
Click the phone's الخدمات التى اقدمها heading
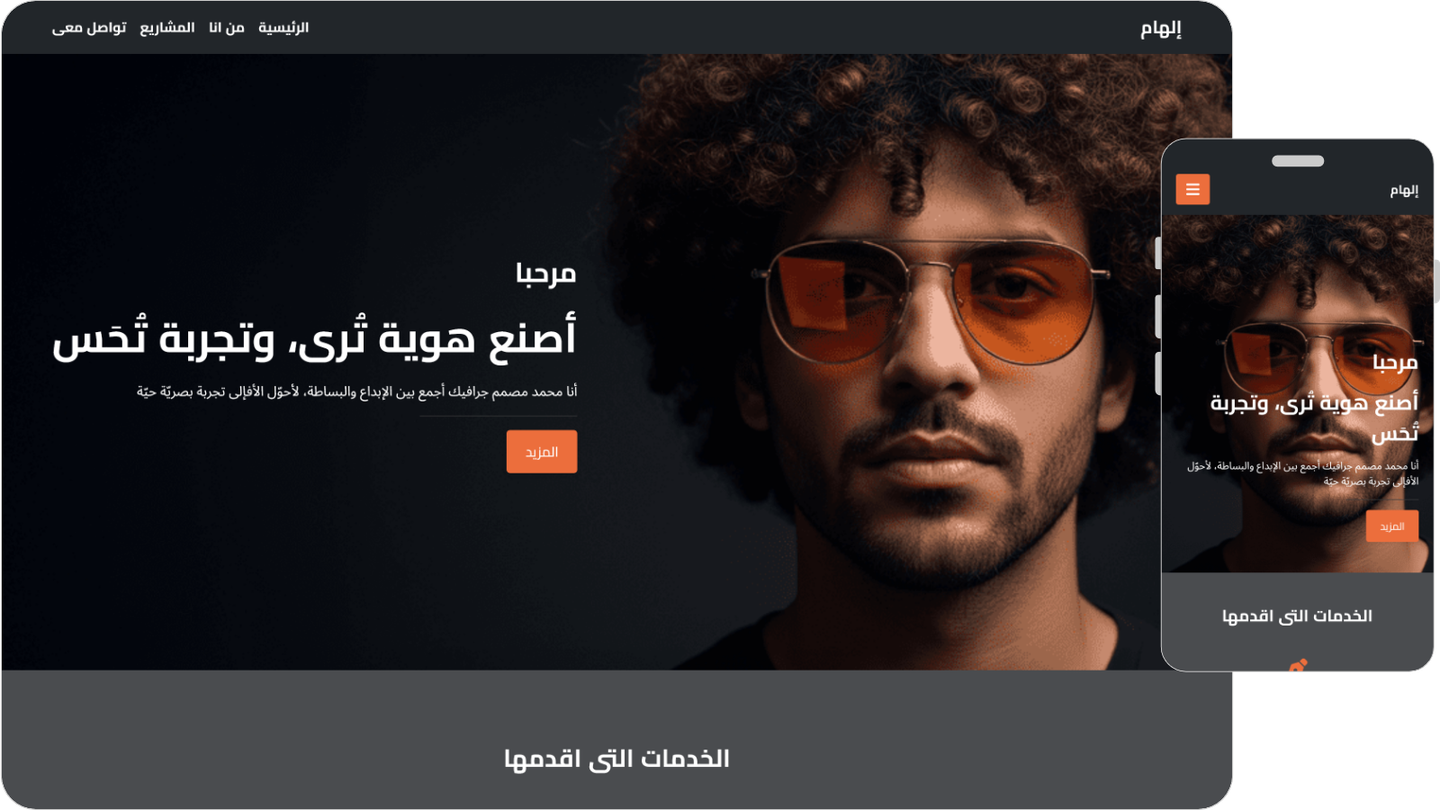[x=1297, y=616]
